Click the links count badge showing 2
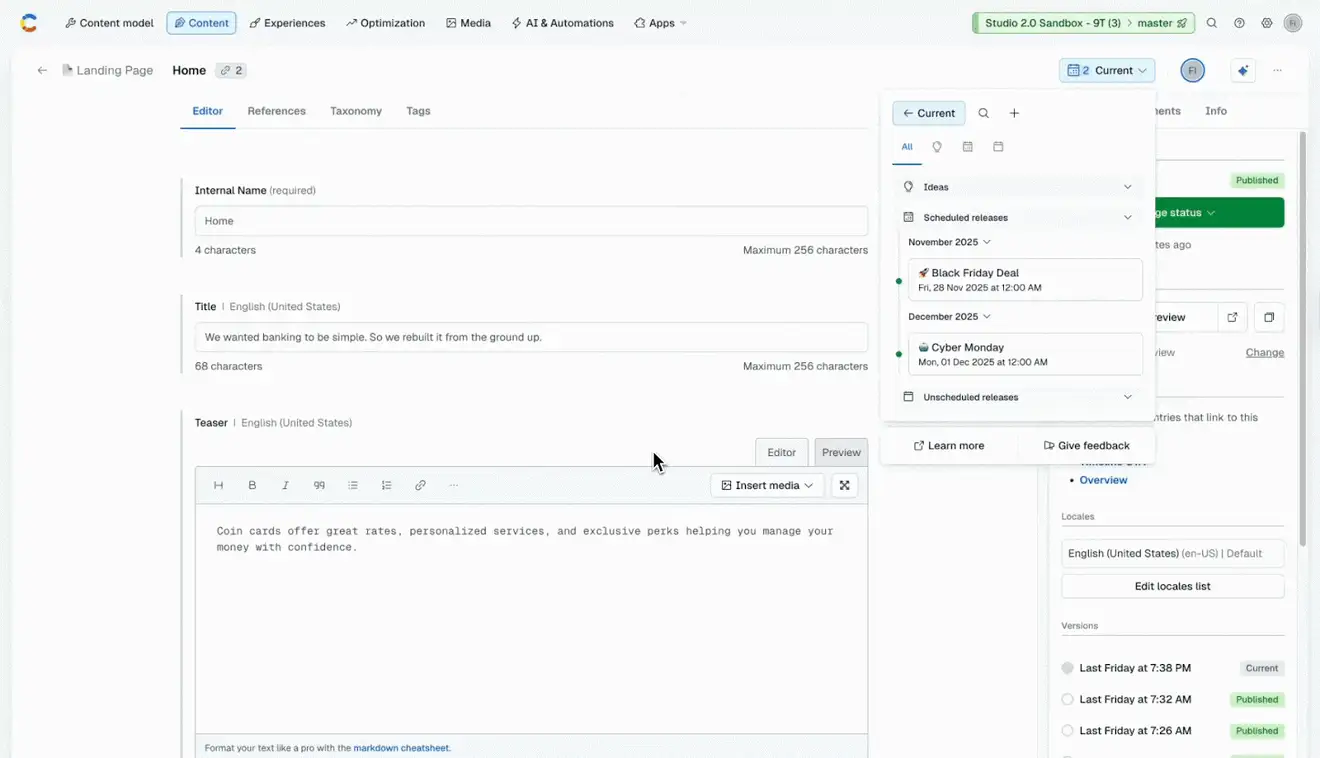Viewport: 1320px width, 758px height. pos(232,70)
